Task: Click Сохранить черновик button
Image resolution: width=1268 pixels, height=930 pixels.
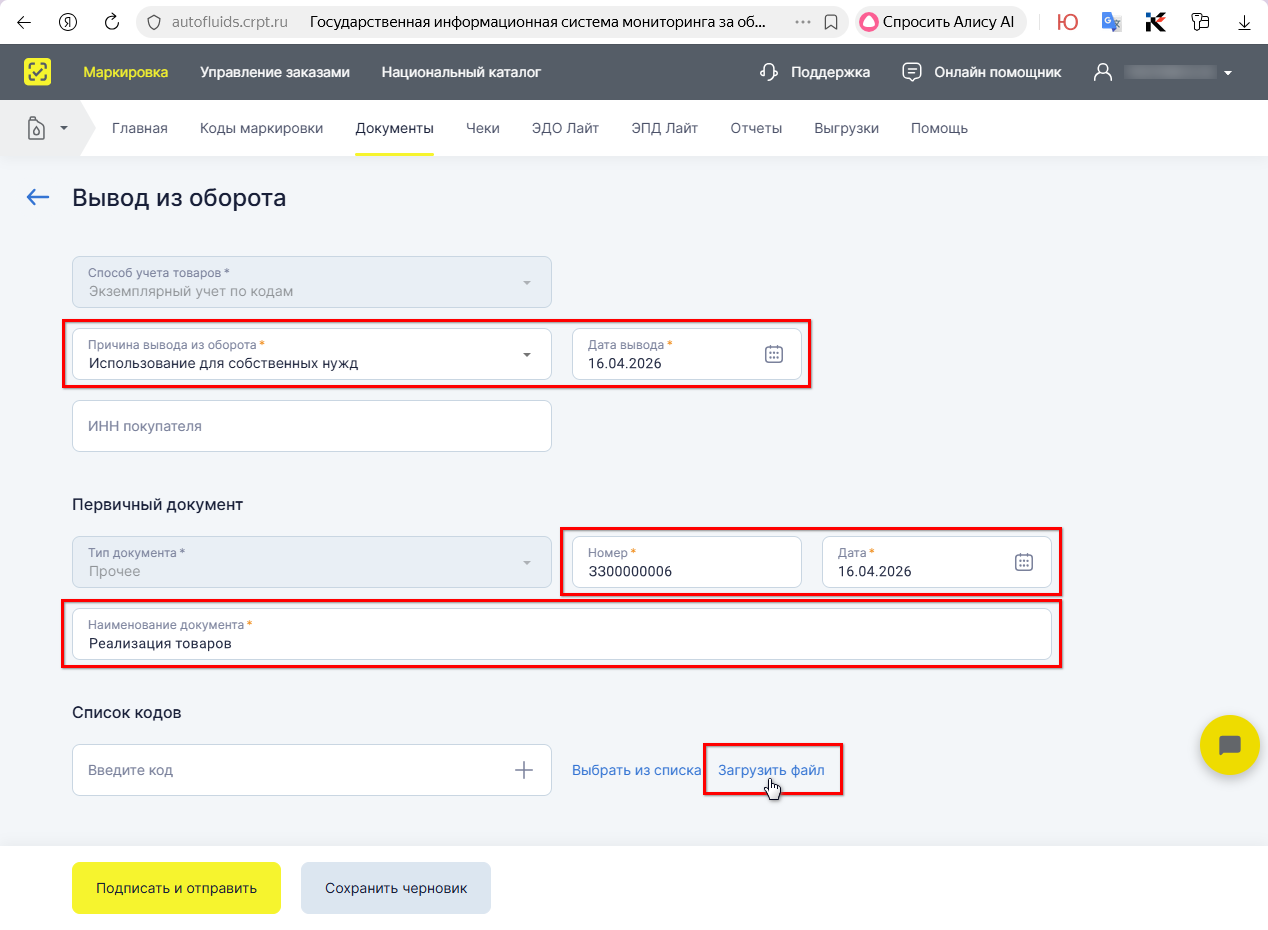Action: [x=395, y=888]
